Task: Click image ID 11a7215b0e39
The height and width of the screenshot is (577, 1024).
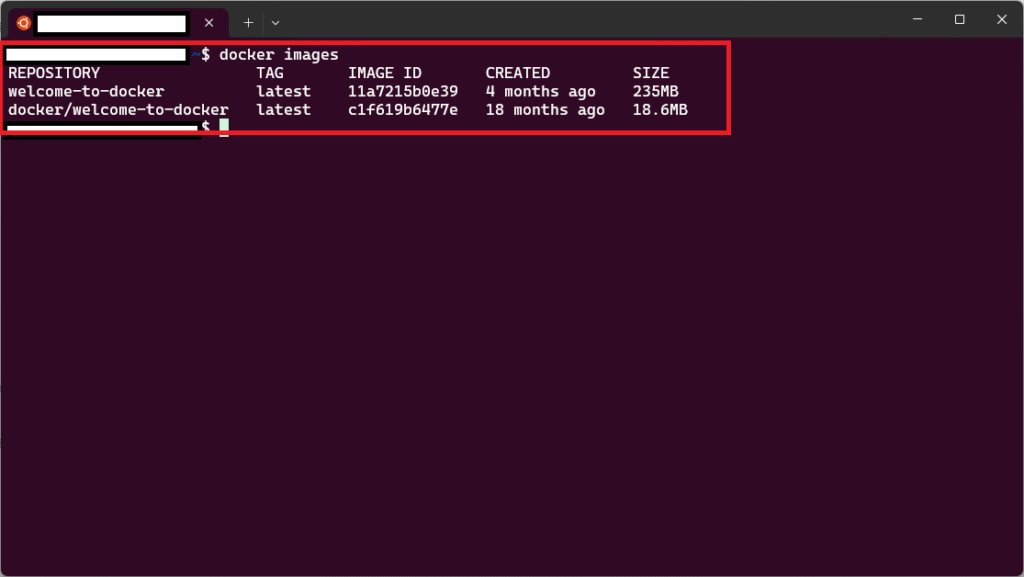Action: click(403, 91)
